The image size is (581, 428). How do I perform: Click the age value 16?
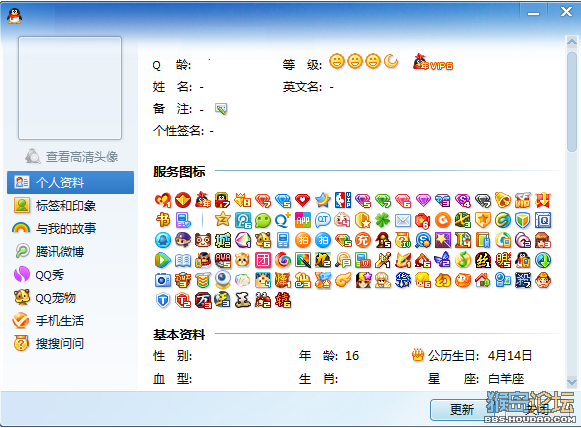pyautogui.click(x=352, y=356)
